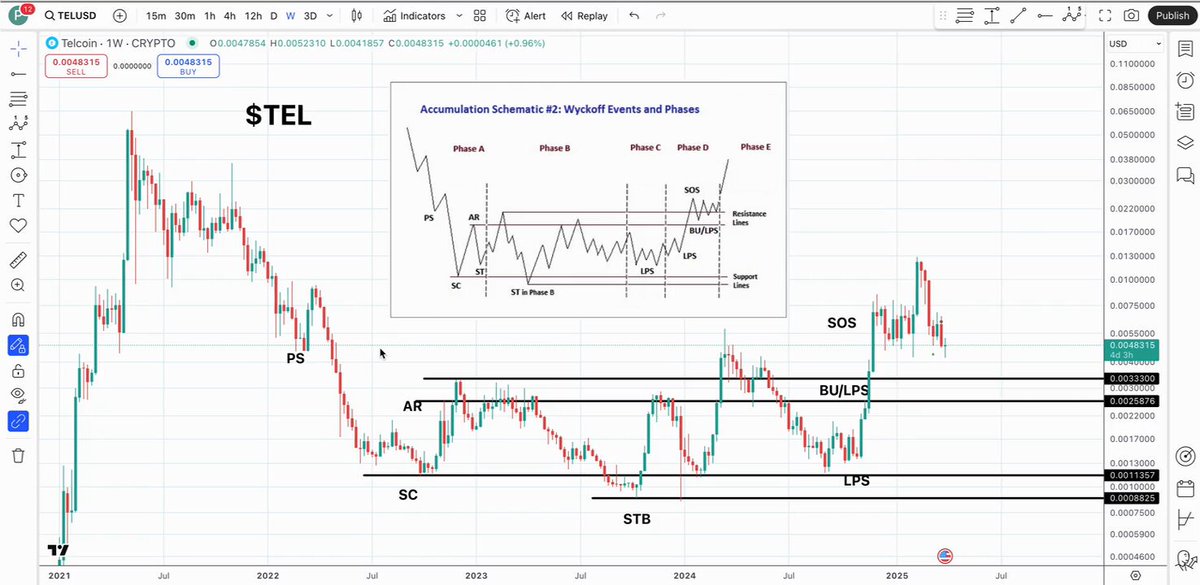
Task: Click the add symbol plus icon
Action: pyautogui.click(x=120, y=16)
